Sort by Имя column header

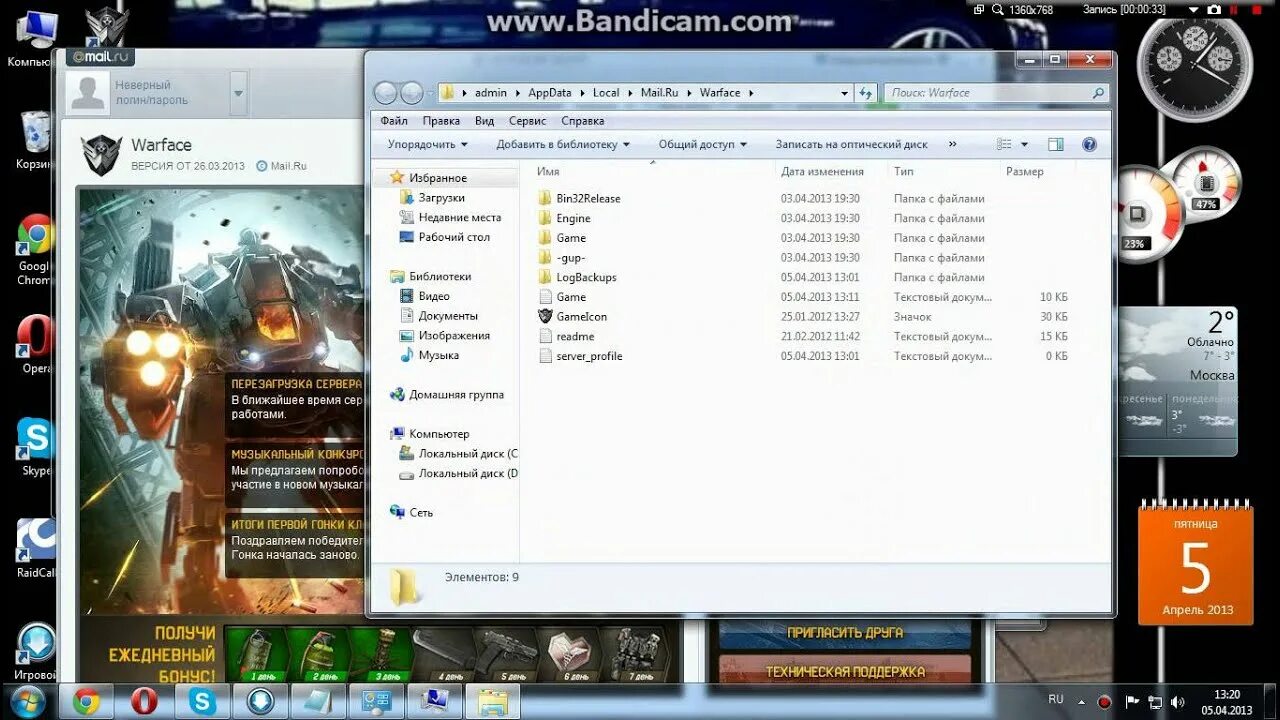click(x=548, y=172)
